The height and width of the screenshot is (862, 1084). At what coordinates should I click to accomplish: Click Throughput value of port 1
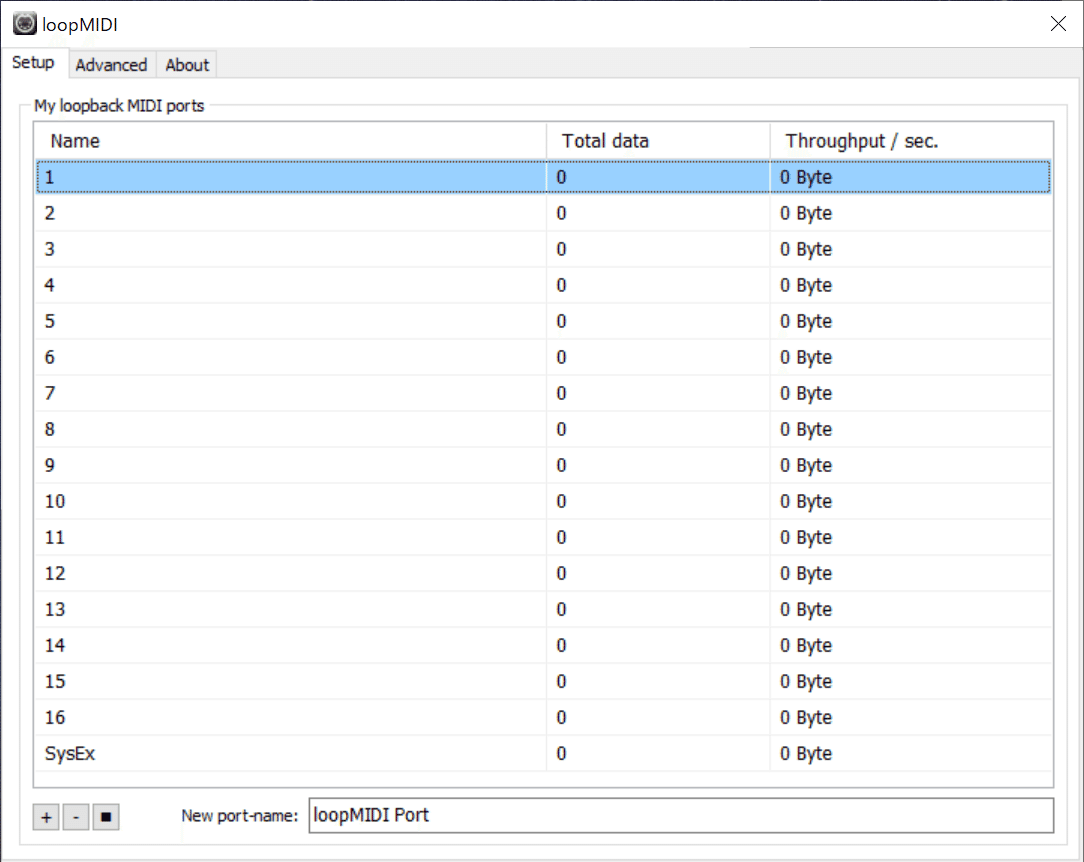pos(806,178)
